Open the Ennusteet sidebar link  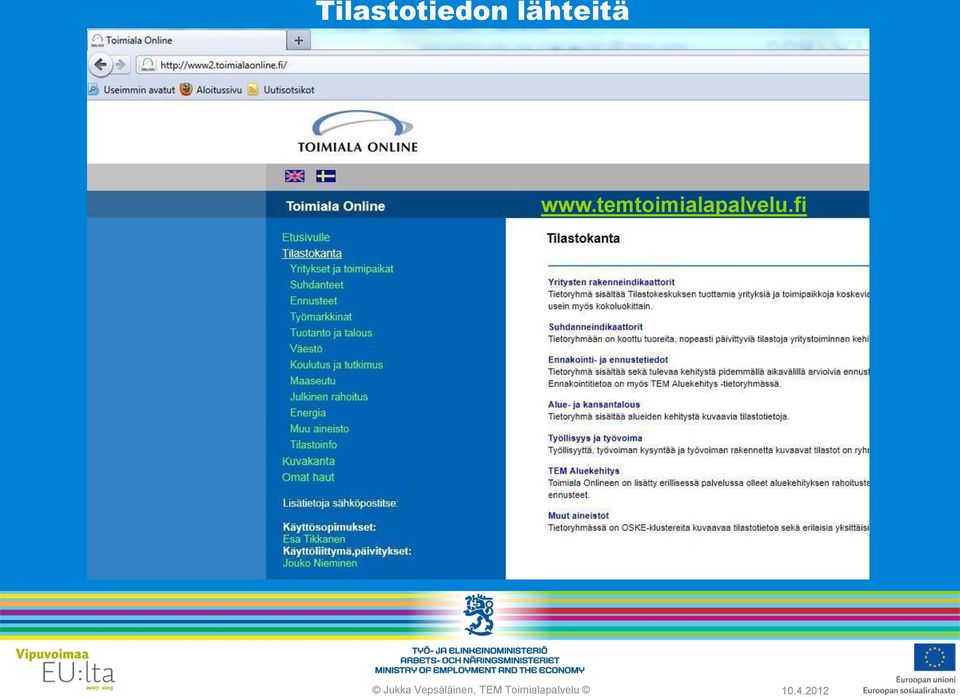(313, 301)
